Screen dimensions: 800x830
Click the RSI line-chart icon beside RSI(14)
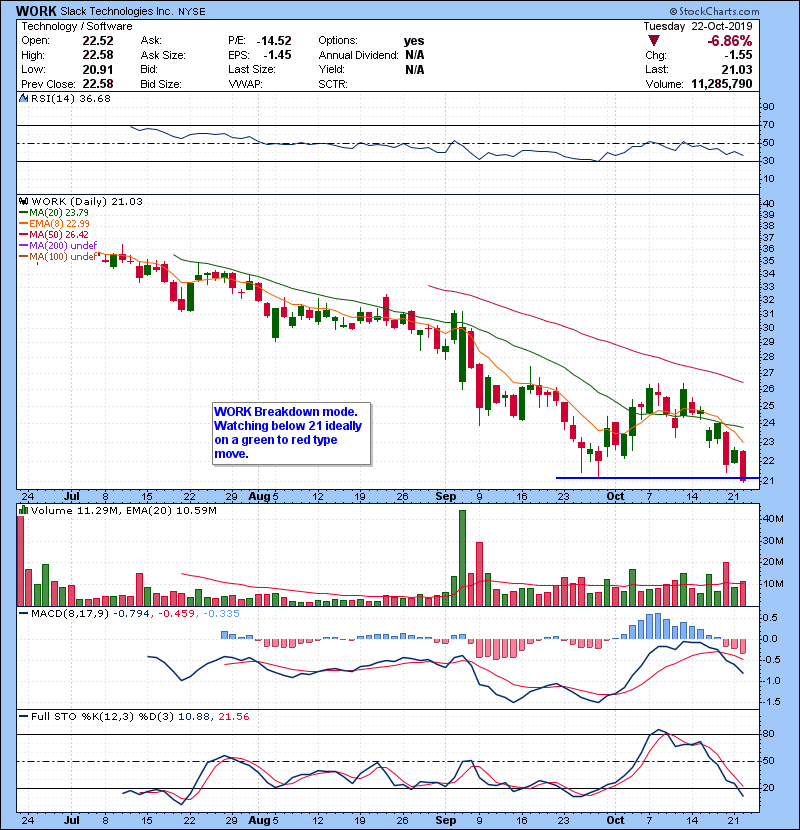click(23, 98)
